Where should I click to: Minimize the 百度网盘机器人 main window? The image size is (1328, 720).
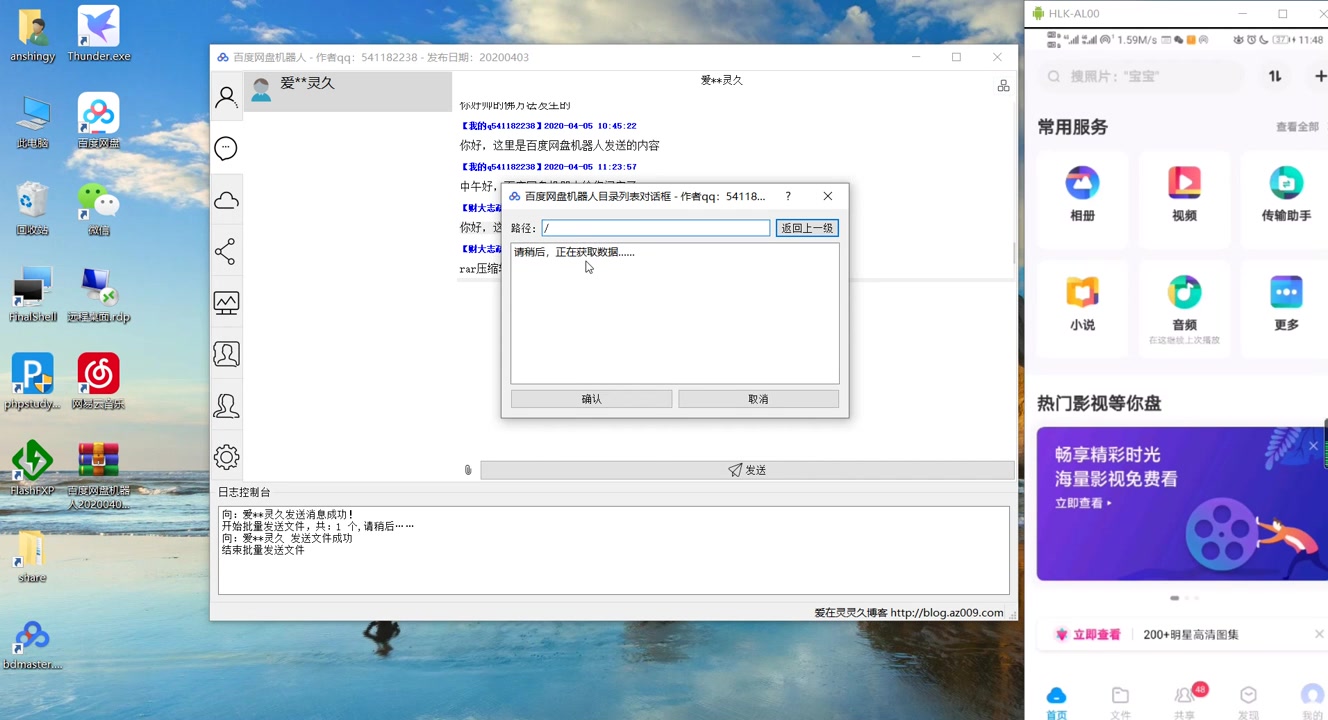(916, 57)
